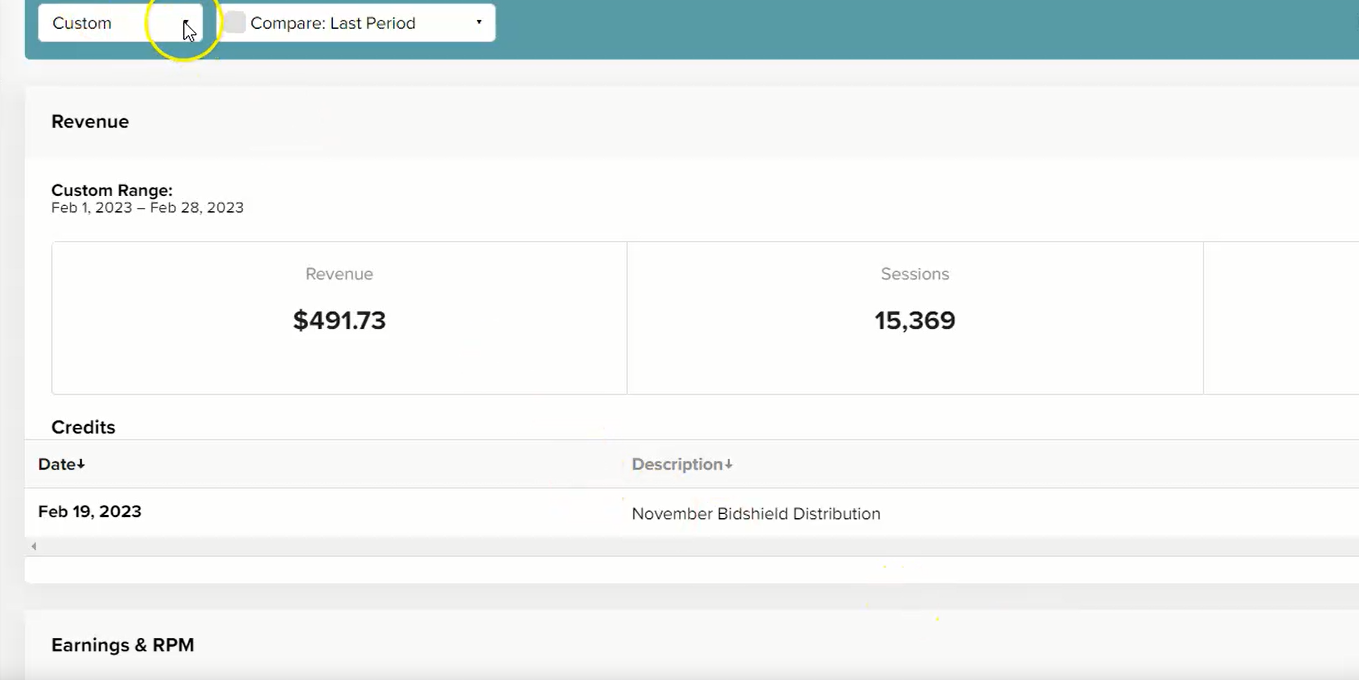This screenshot has height=680, width=1359.
Task: Select the Sessions stat card
Action: click(x=915, y=318)
